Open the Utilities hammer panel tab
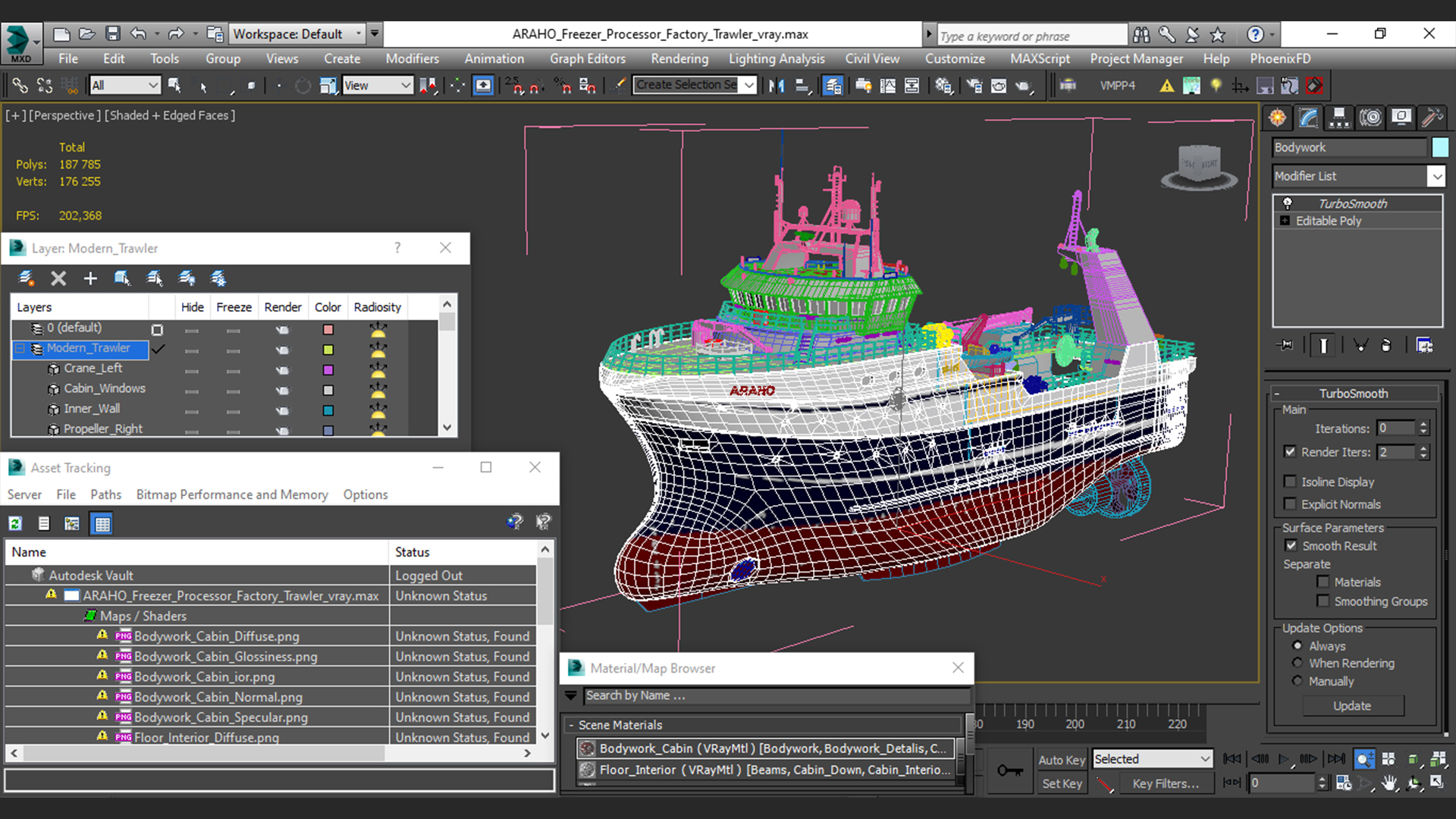Viewport: 1456px width, 819px height. pos(1432,118)
